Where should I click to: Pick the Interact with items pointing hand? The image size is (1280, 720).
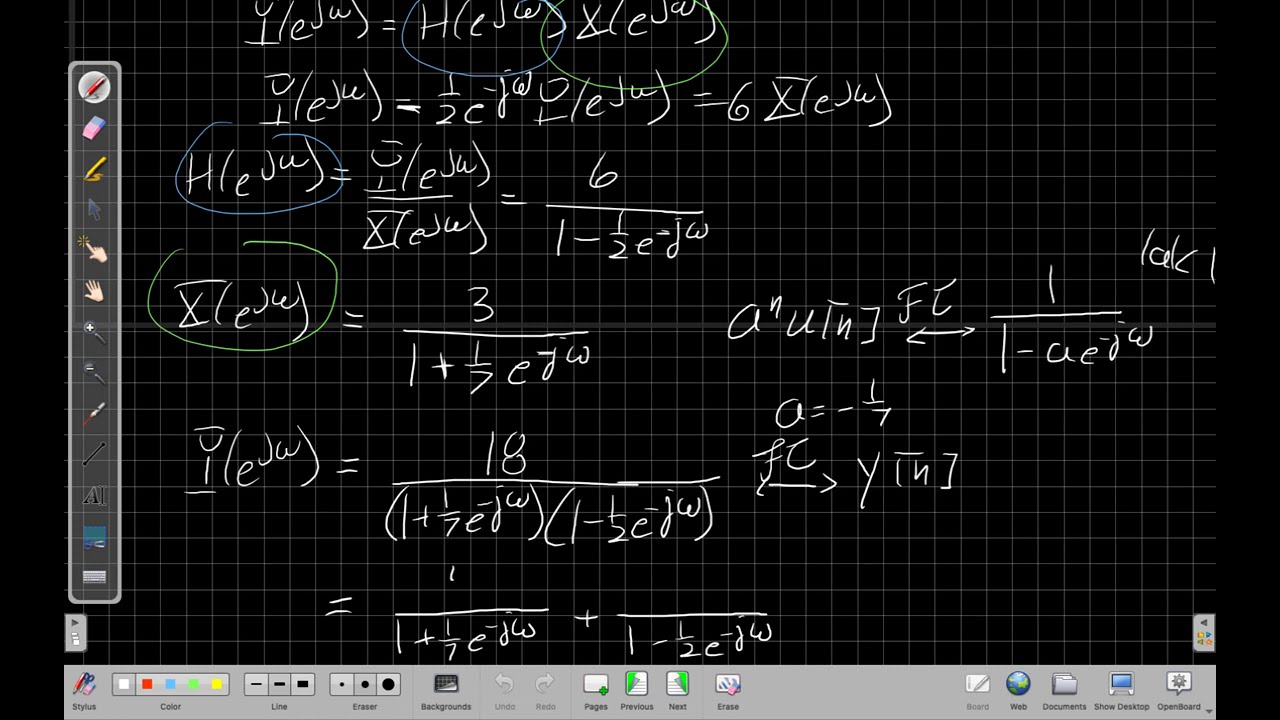coord(94,250)
